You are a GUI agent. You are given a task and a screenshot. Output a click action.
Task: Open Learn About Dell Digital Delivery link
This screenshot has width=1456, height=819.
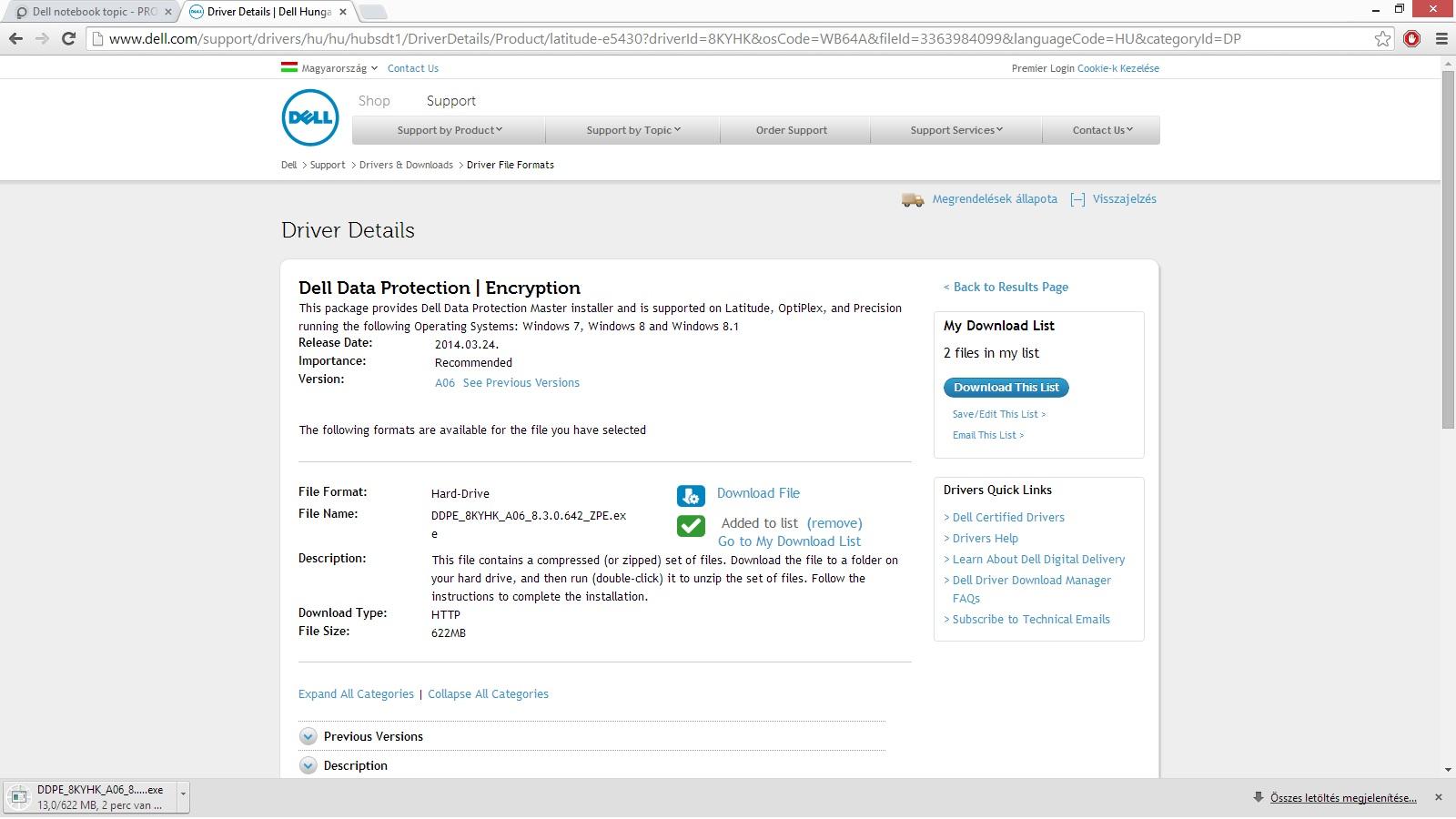pos(1038,559)
